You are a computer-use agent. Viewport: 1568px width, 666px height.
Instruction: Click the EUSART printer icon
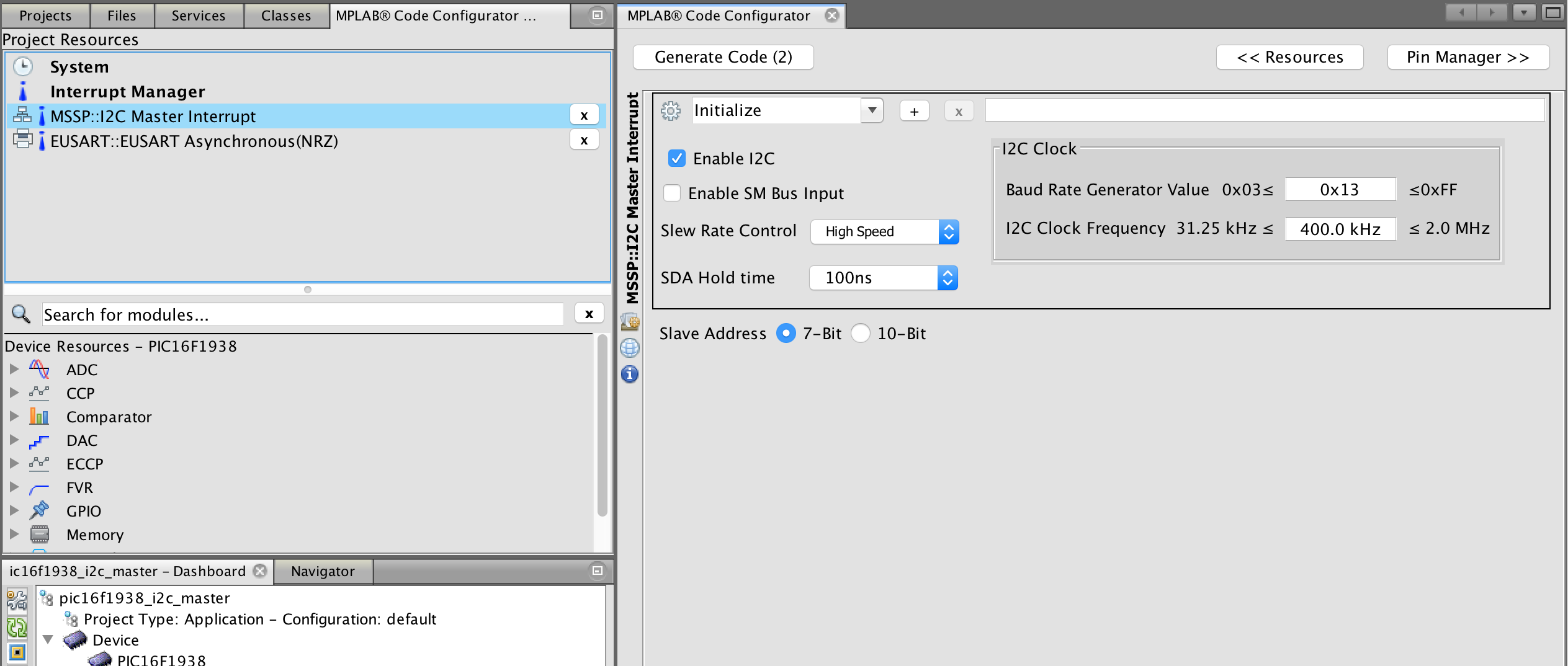coord(22,140)
